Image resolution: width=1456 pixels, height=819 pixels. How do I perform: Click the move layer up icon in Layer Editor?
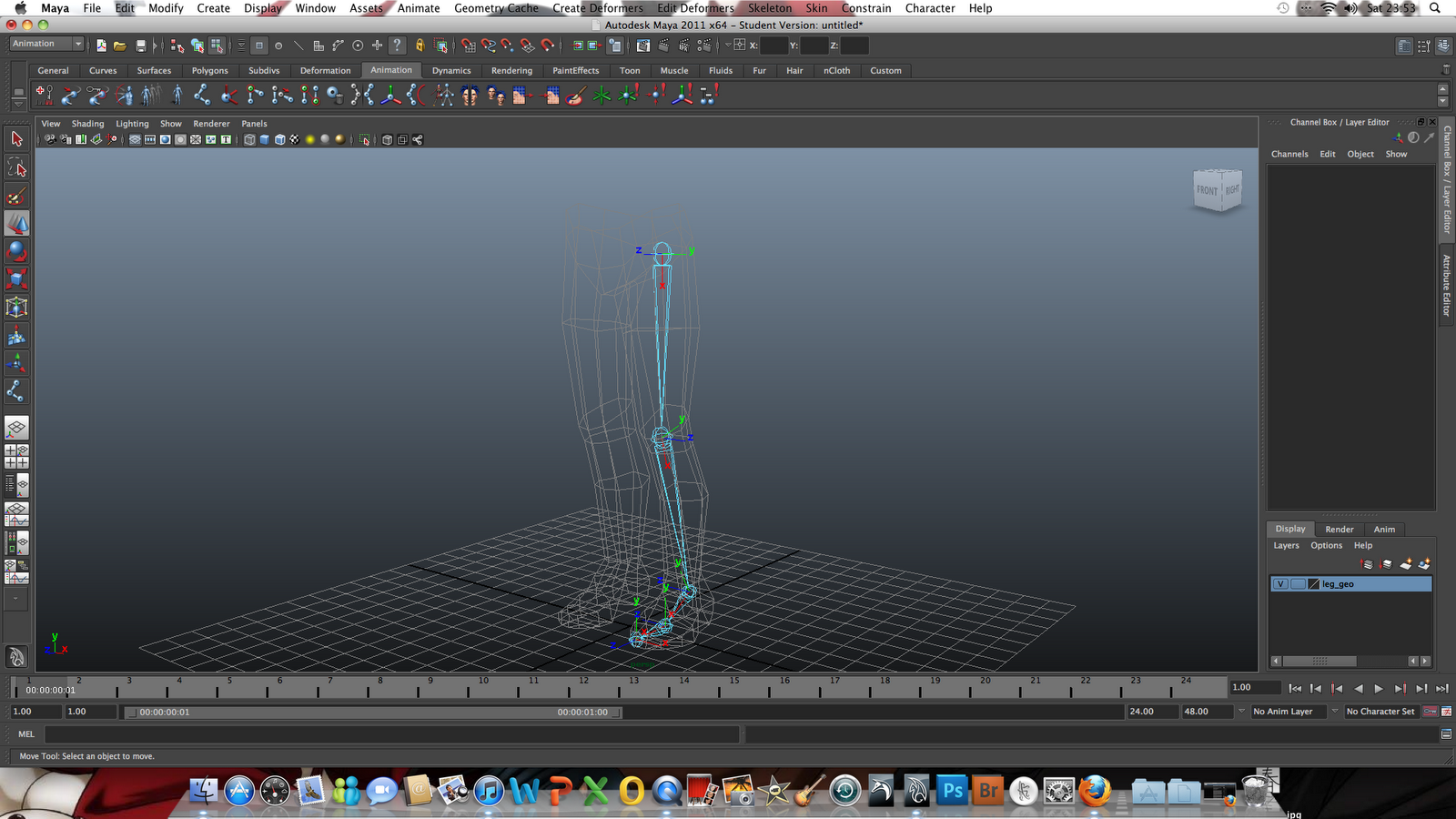(1365, 563)
